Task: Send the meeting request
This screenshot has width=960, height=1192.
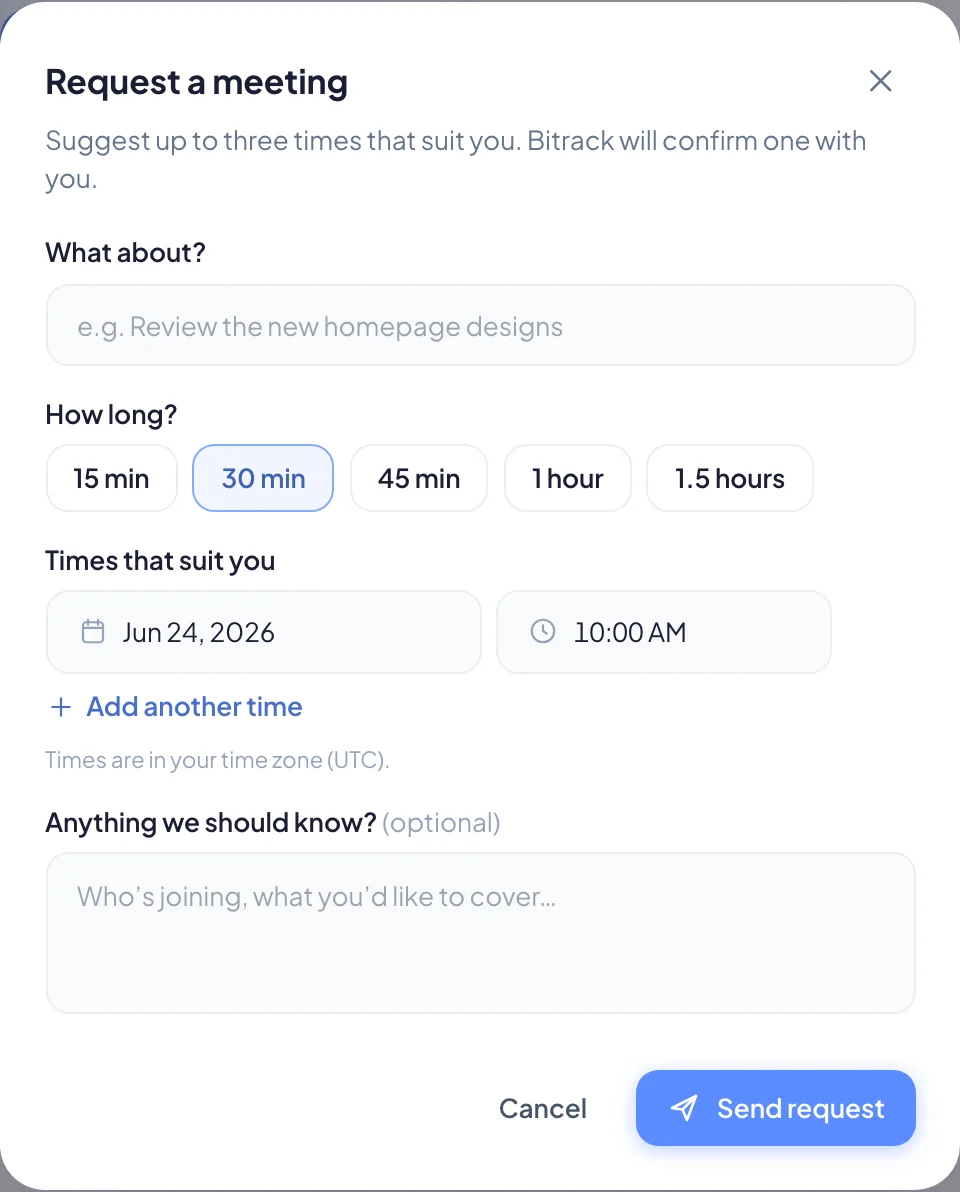Action: (x=776, y=1108)
